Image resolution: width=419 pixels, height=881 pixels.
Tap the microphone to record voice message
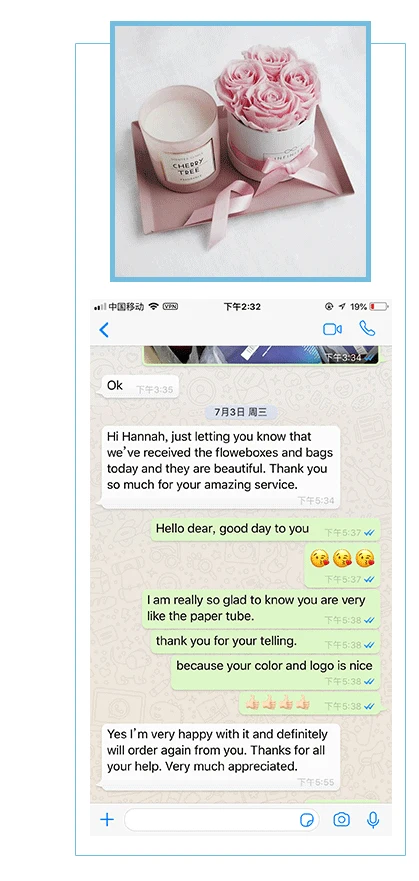click(372, 820)
